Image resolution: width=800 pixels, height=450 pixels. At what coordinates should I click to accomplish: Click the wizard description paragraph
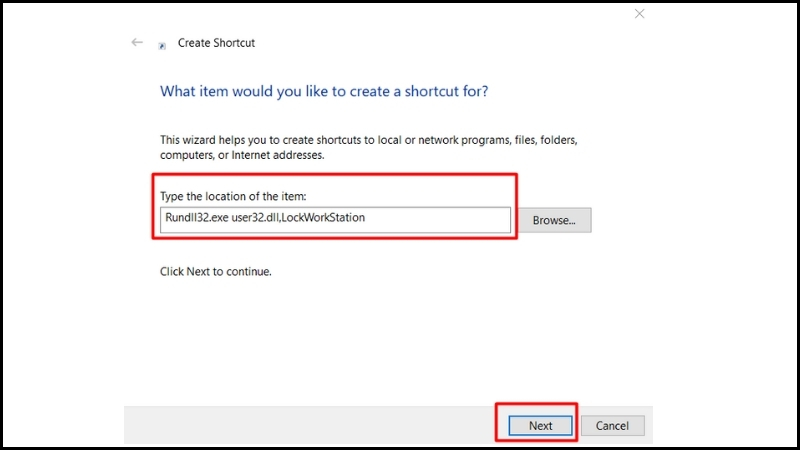368,147
